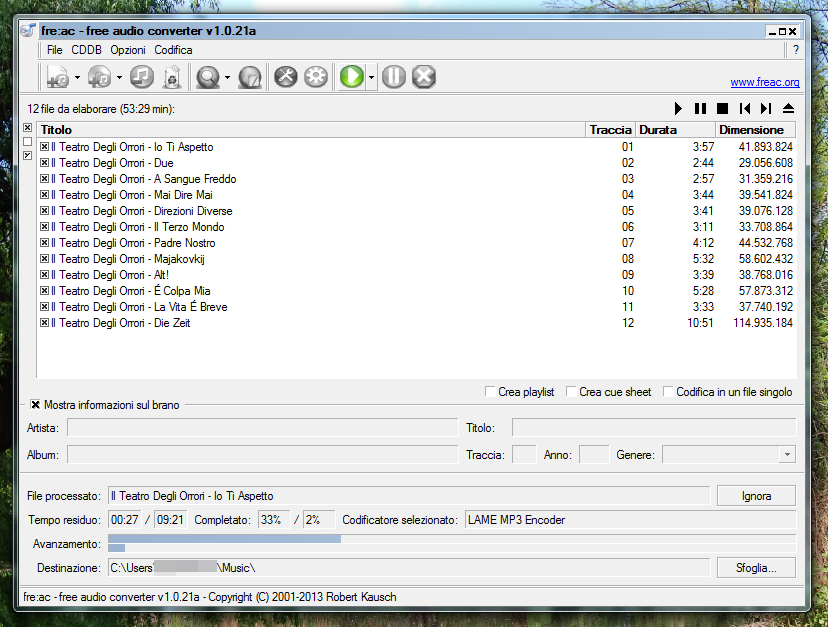Expand the Genere combo box
The width and height of the screenshot is (828, 627).
pyautogui.click(x=787, y=455)
